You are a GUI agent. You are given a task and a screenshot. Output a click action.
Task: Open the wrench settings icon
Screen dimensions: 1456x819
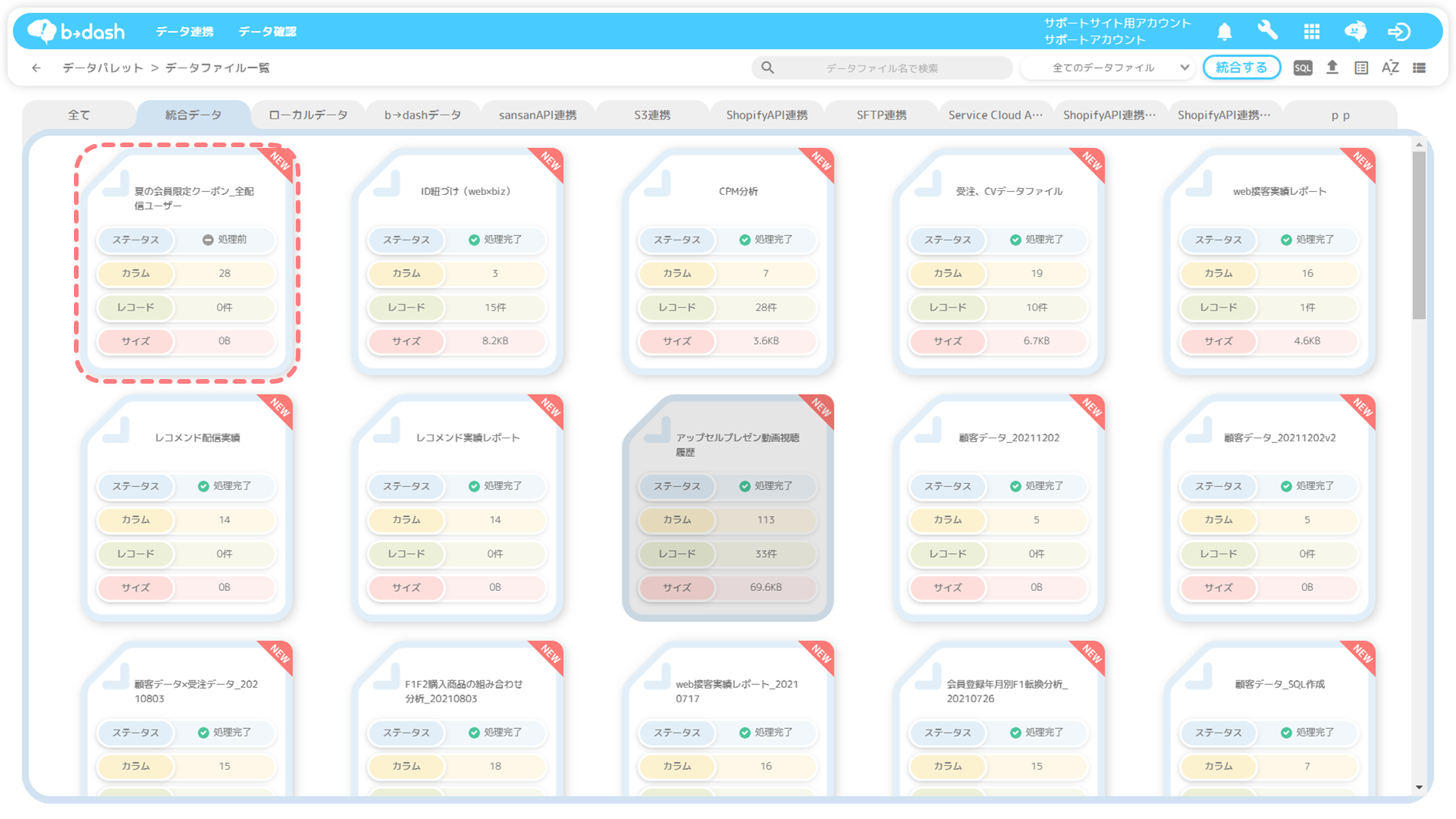(x=1267, y=31)
